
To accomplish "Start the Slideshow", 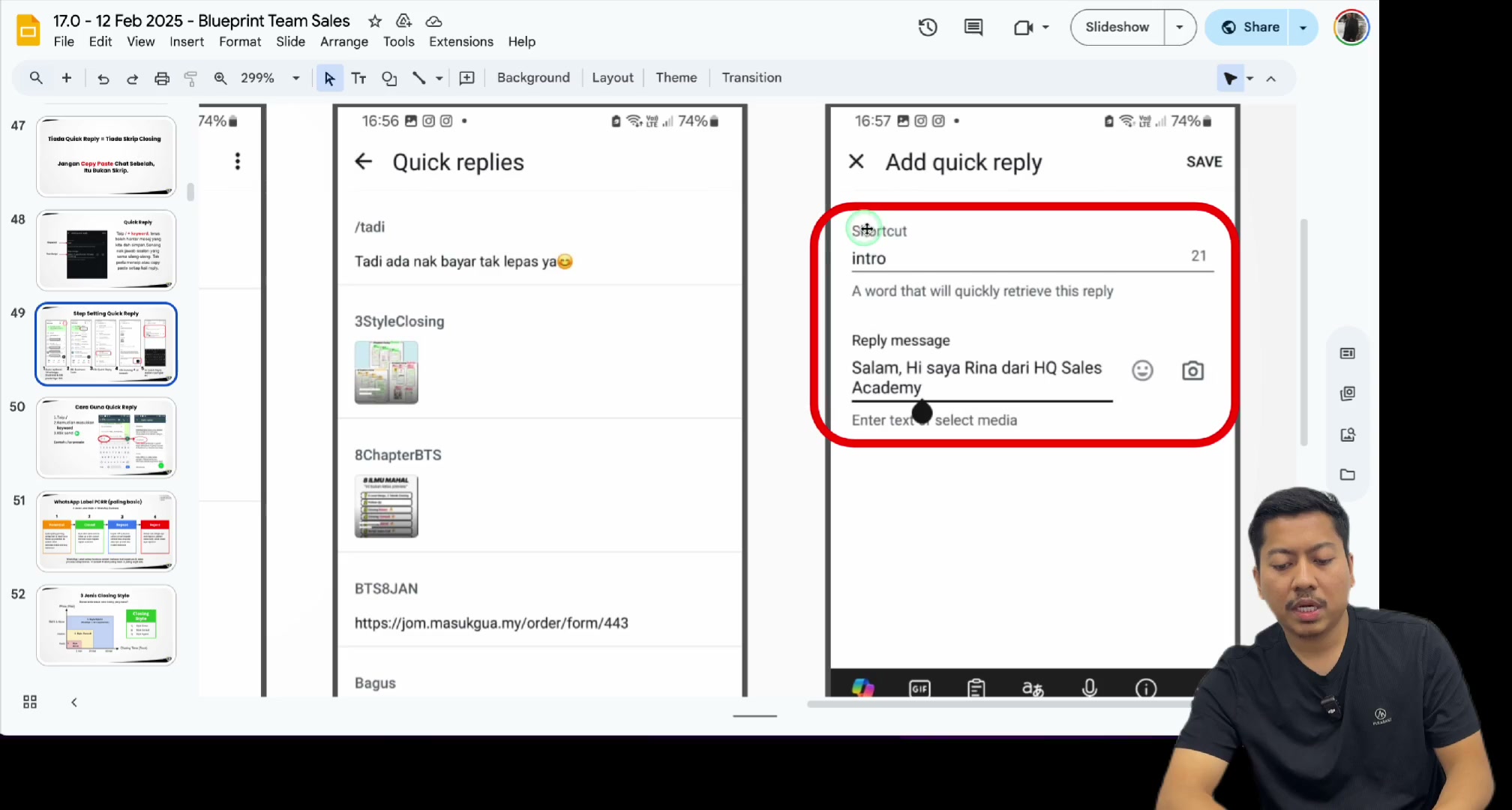I will (1117, 27).
